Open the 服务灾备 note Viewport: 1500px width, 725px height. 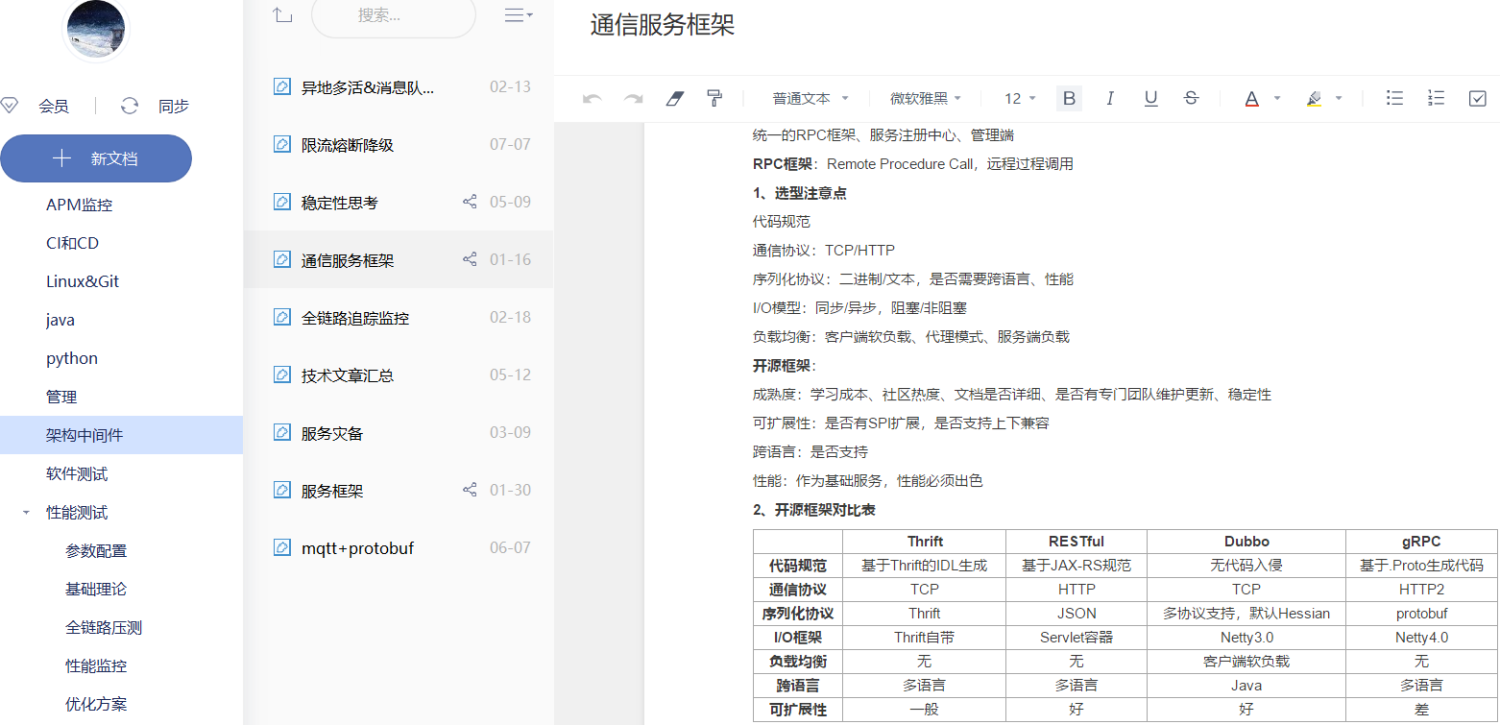click(398, 433)
